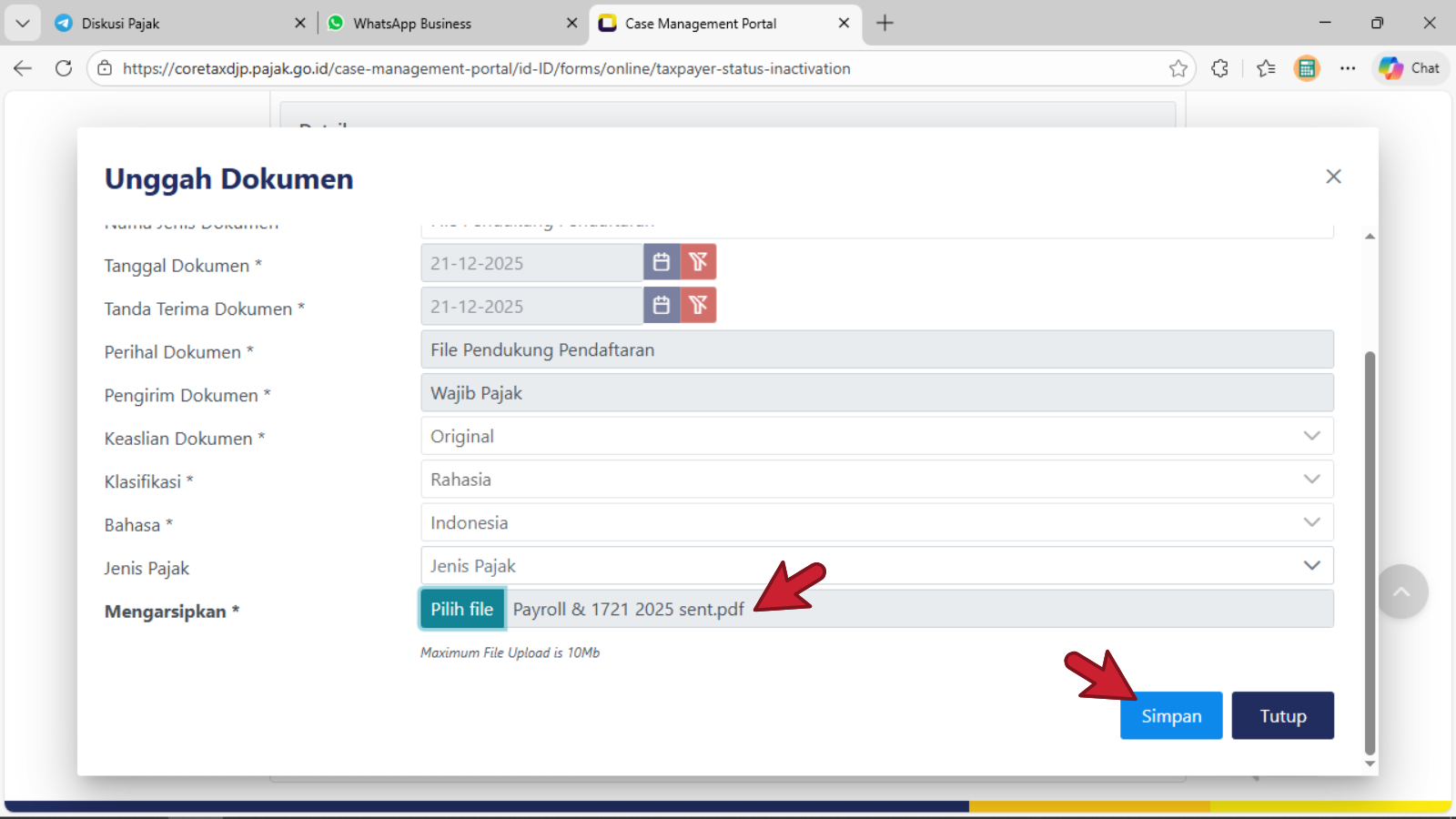Open calendar picker for Tanggal Dokumen
This screenshot has height=819, width=1456.
[662, 262]
